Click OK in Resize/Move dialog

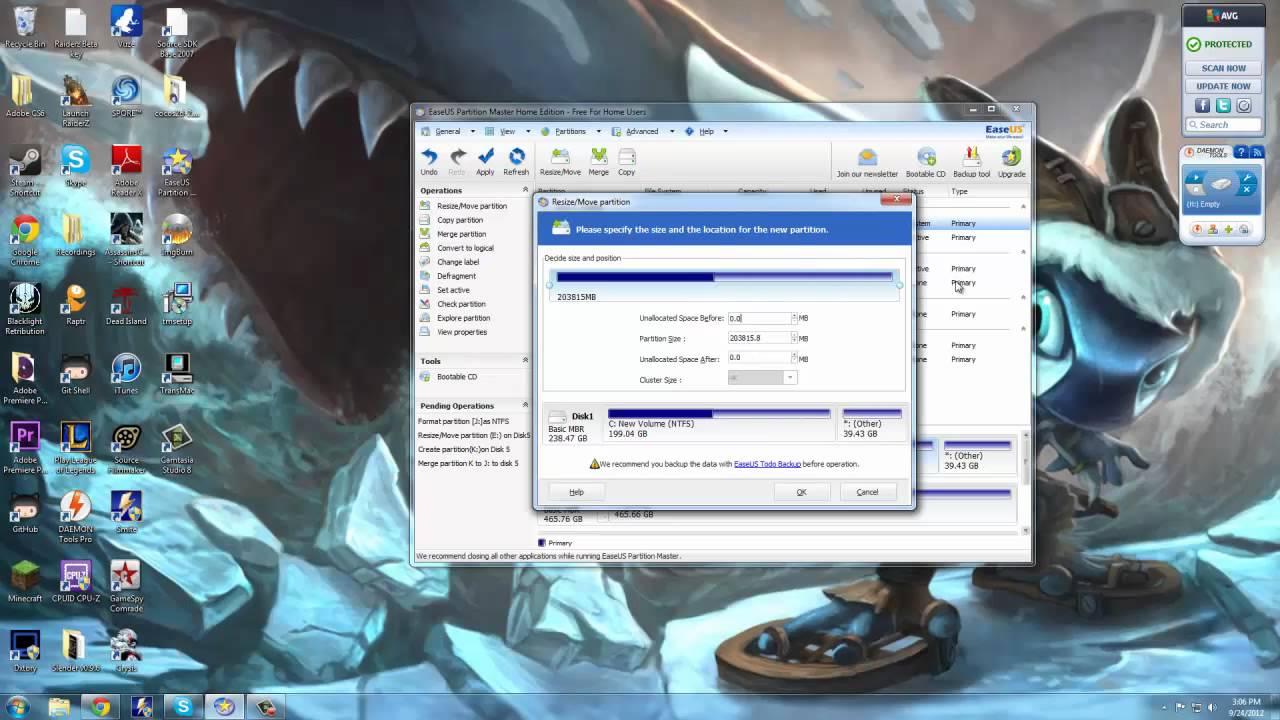pyautogui.click(x=801, y=492)
